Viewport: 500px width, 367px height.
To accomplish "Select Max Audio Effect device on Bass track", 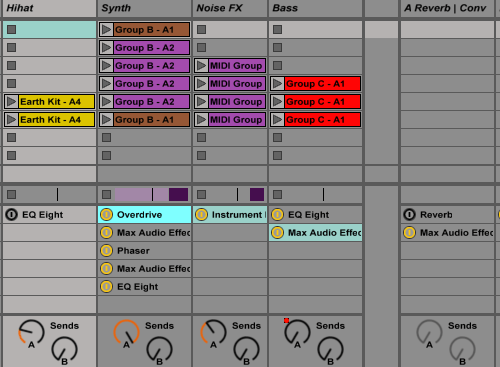I will pyautogui.click(x=315, y=233).
